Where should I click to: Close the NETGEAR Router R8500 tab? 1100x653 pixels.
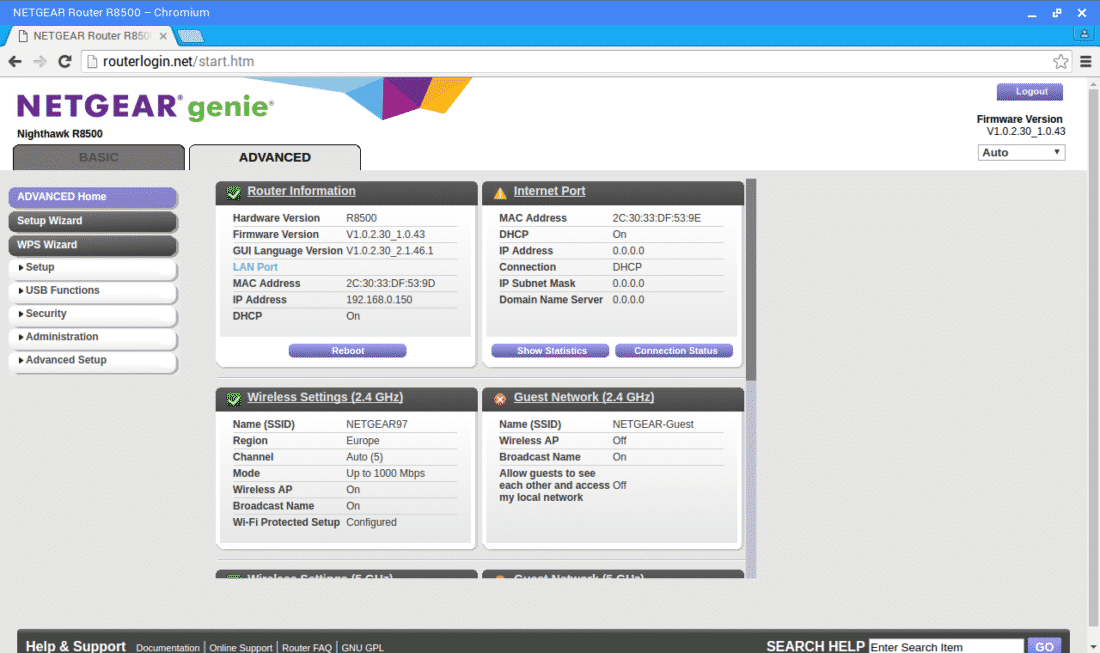[163, 36]
